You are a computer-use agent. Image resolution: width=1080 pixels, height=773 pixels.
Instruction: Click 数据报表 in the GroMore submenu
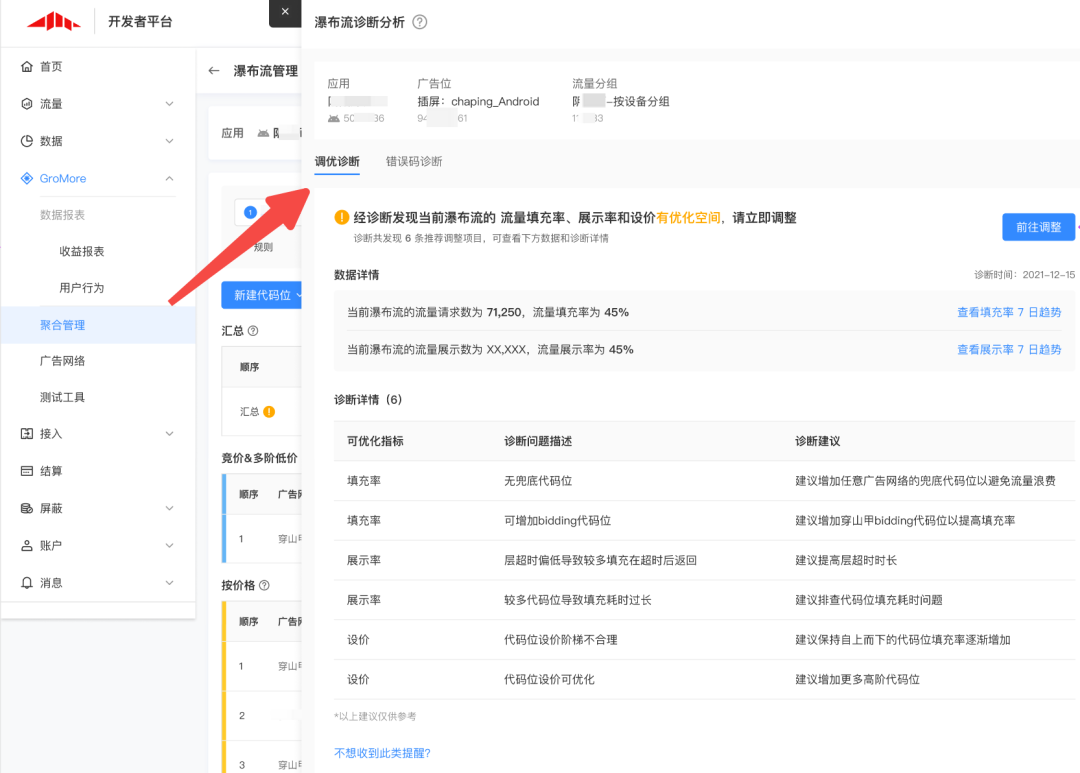click(63, 215)
